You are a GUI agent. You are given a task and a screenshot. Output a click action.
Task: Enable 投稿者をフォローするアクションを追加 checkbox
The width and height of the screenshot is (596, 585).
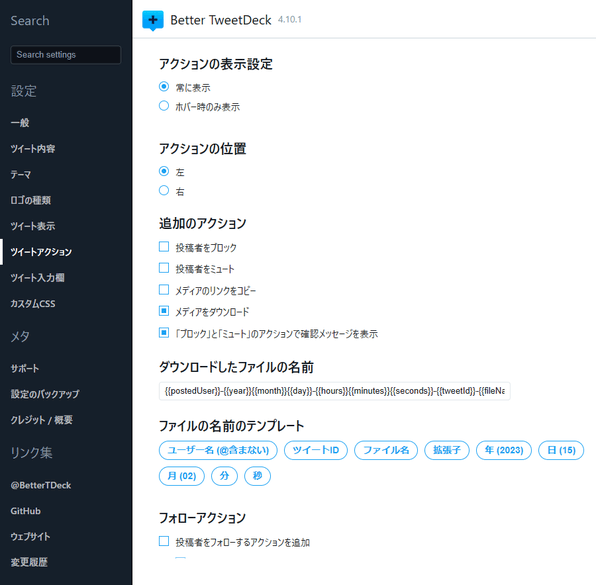tap(164, 541)
